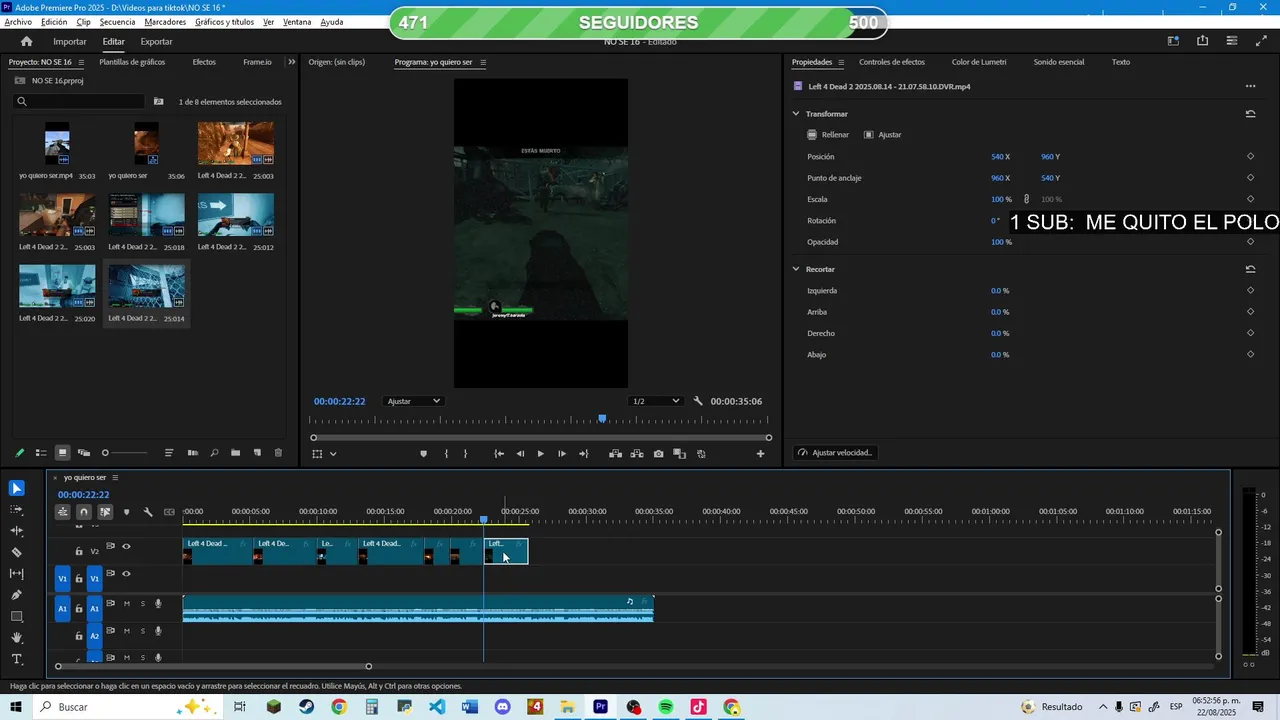Export frame with camera icon
The image size is (1280, 720).
point(658,454)
